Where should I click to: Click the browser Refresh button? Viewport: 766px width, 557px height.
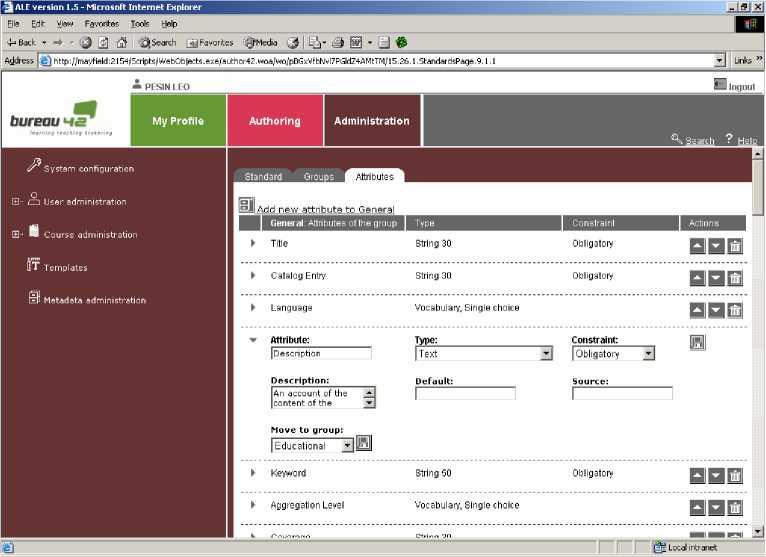104,43
